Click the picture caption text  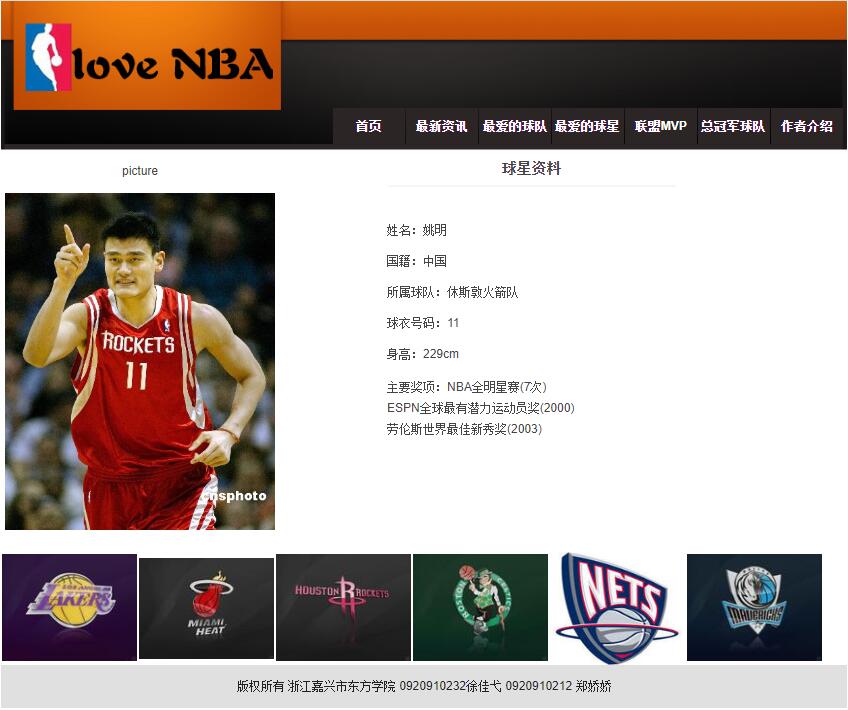140,171
